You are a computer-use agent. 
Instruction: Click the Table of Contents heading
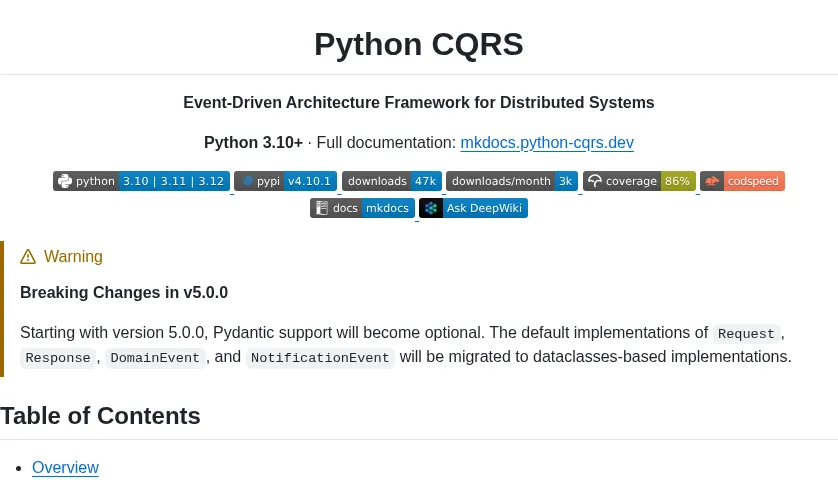pyautogui.click(x=100, y=416)
